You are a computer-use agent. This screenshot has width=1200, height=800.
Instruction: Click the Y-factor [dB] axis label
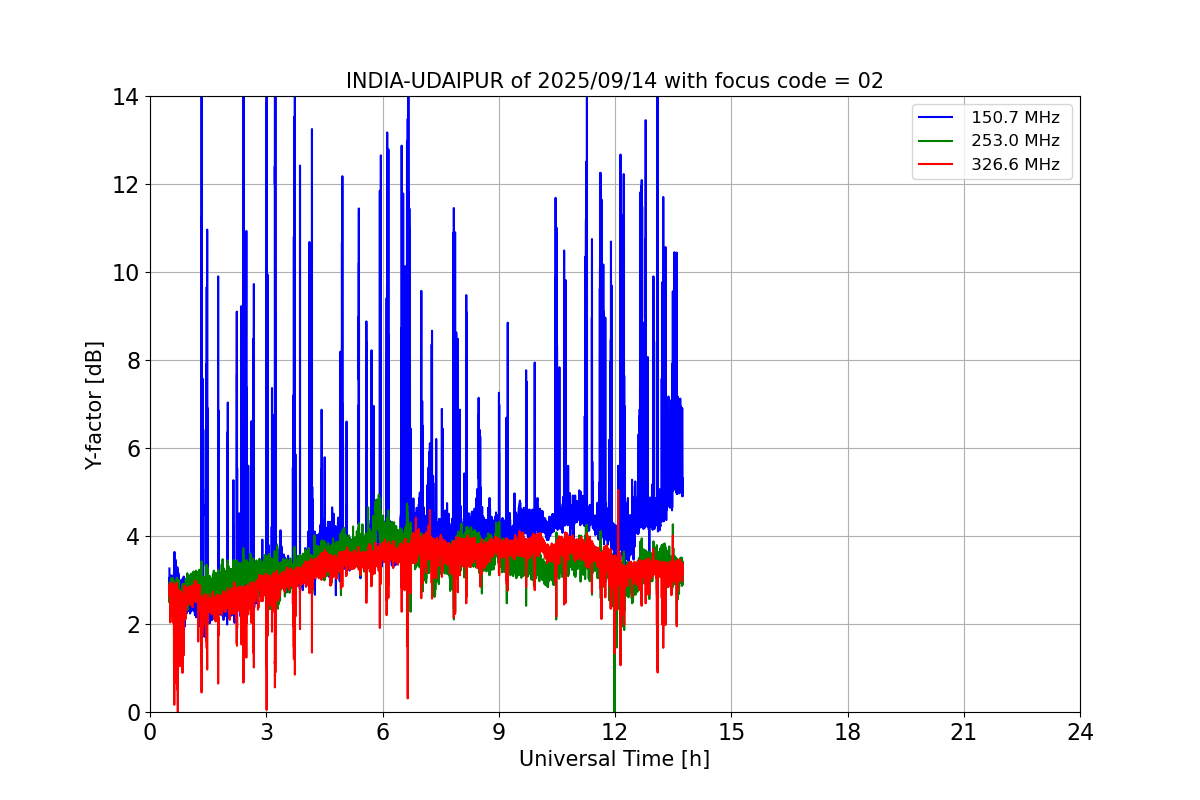[x=94, y=405]
